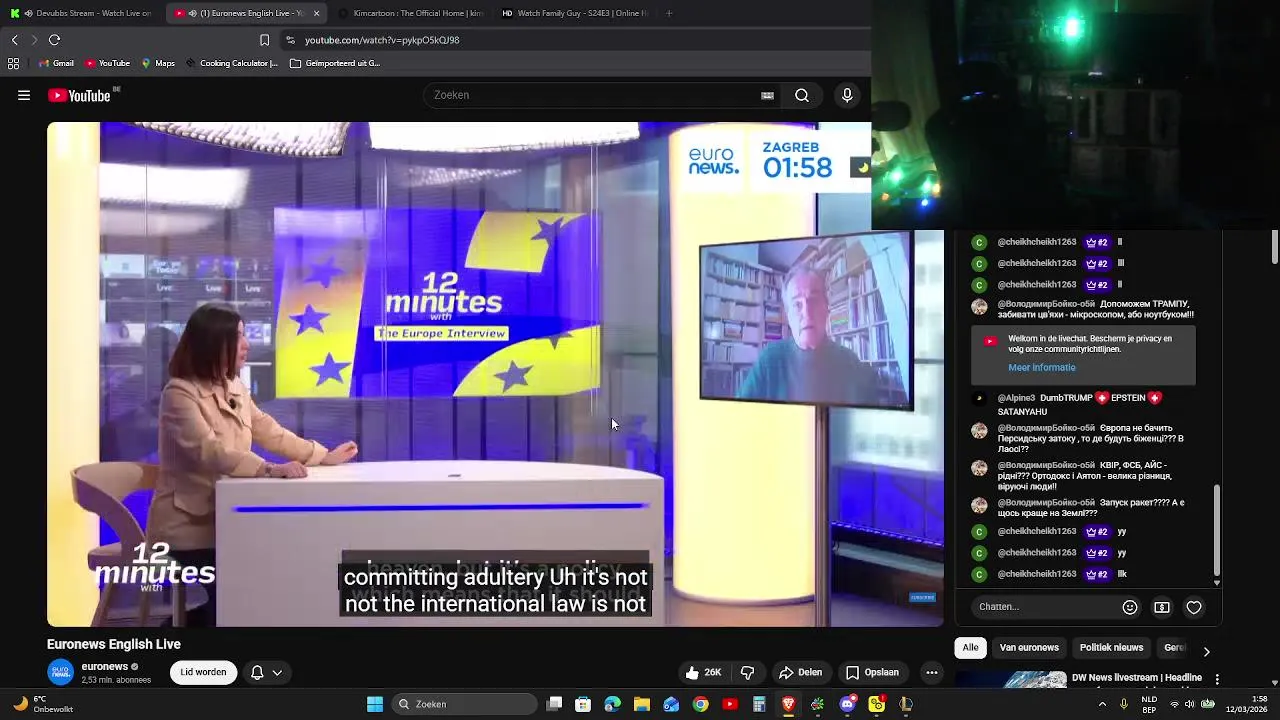Click the magnifying glass search button
Viewport: 1280px width, 720px height.
[802, 95]
